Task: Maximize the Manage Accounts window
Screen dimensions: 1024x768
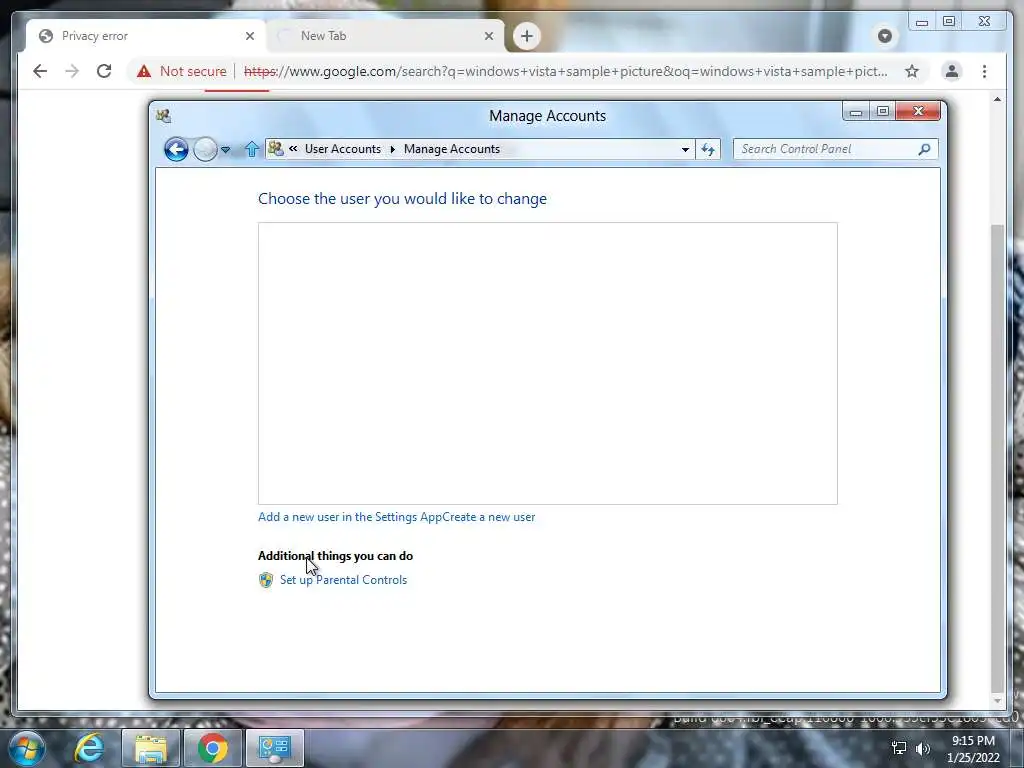Action: (882, 112)
